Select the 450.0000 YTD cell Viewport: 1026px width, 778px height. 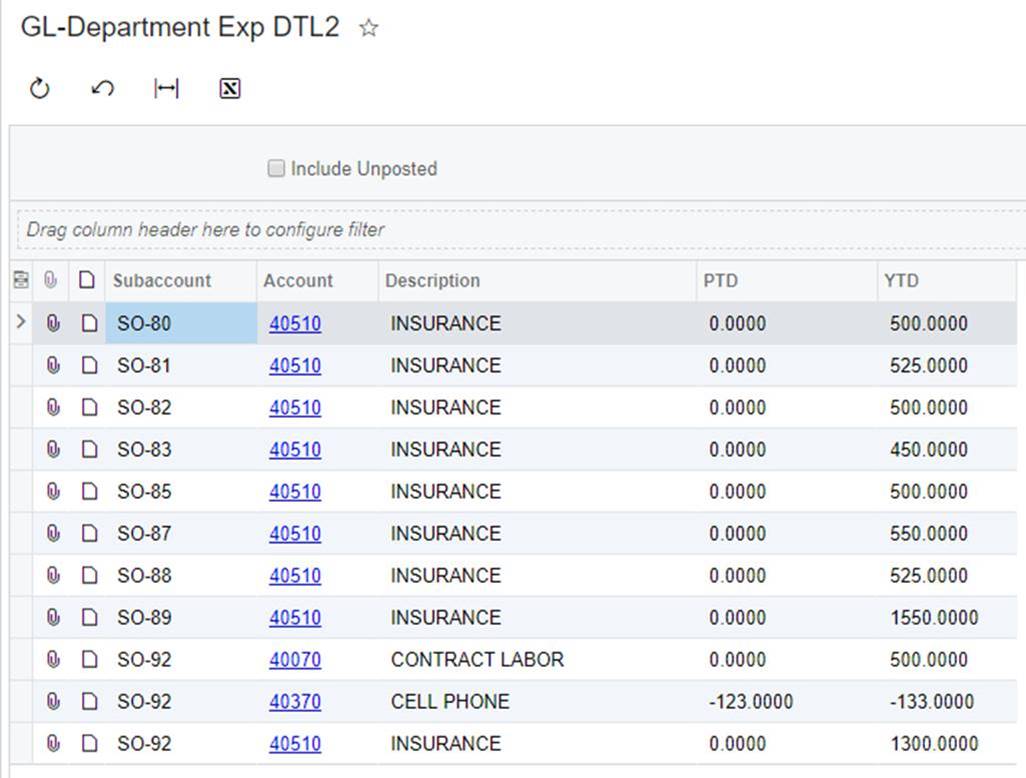[947, 449]
